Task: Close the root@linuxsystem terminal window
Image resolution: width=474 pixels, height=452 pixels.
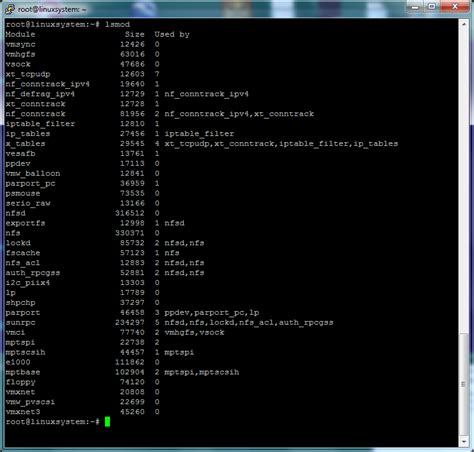Action: (455, 7)
